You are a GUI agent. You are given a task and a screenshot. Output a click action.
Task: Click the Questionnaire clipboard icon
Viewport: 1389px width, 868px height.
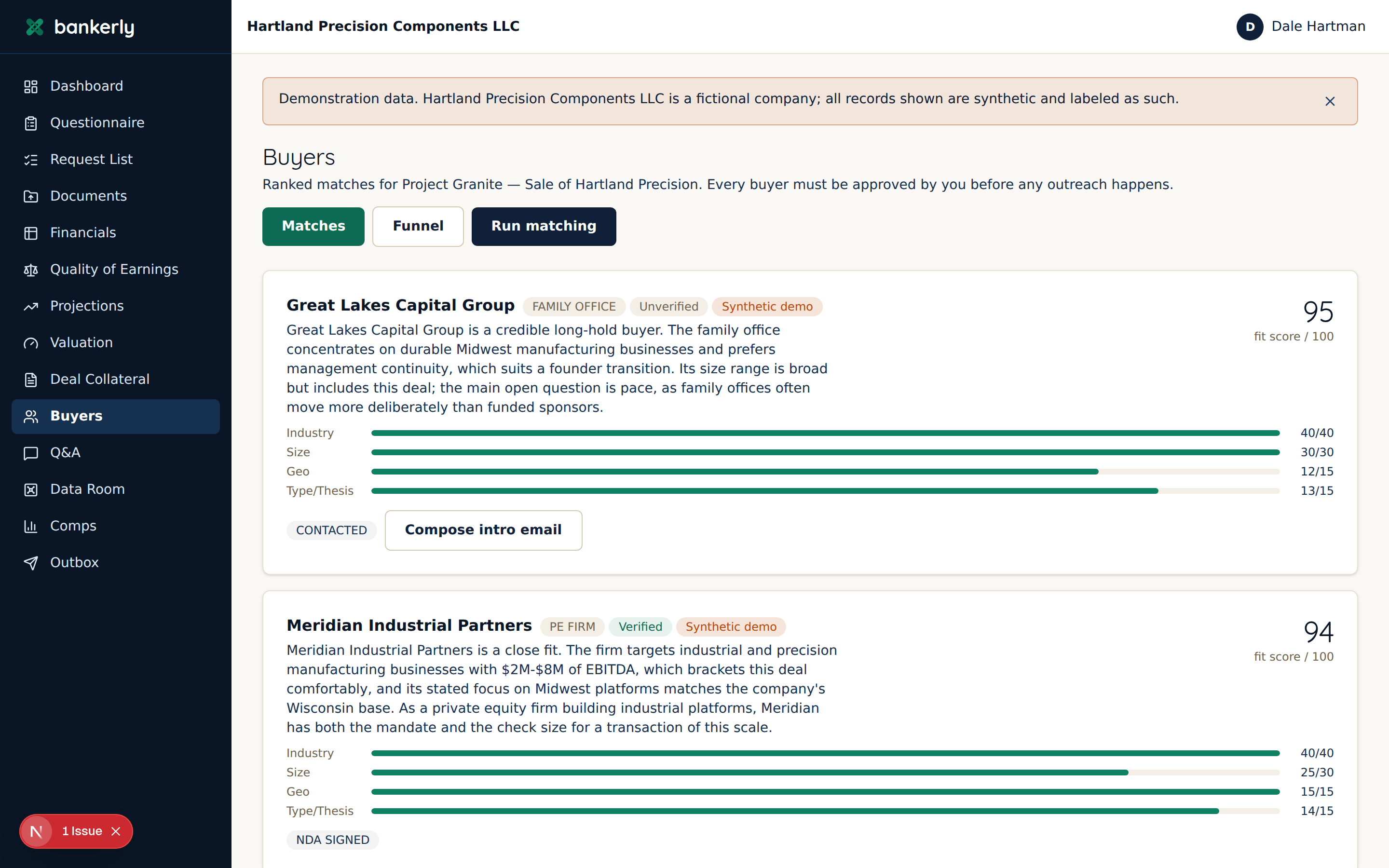pyautogui.click(x=31, y=123)
